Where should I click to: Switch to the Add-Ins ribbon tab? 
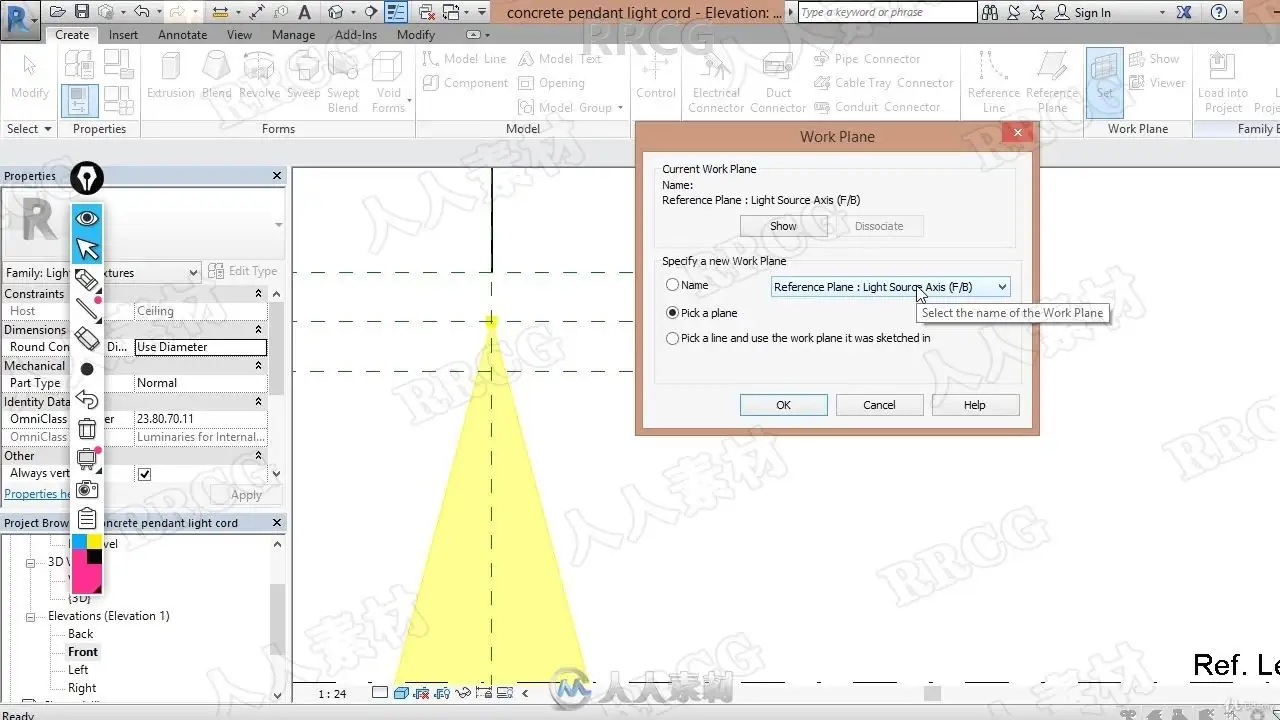(356, 35)
